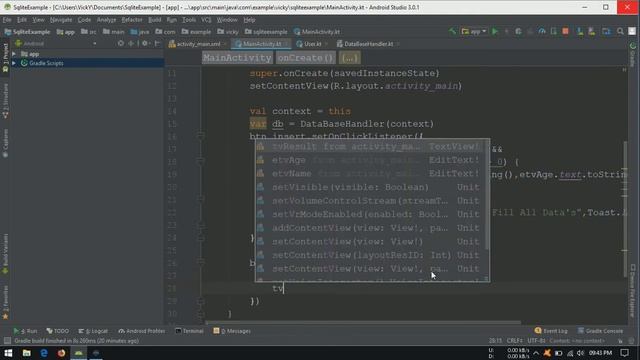Open the app run configuration dropdown
This screenshot has height=360, width=640.
tap(473, 31)
